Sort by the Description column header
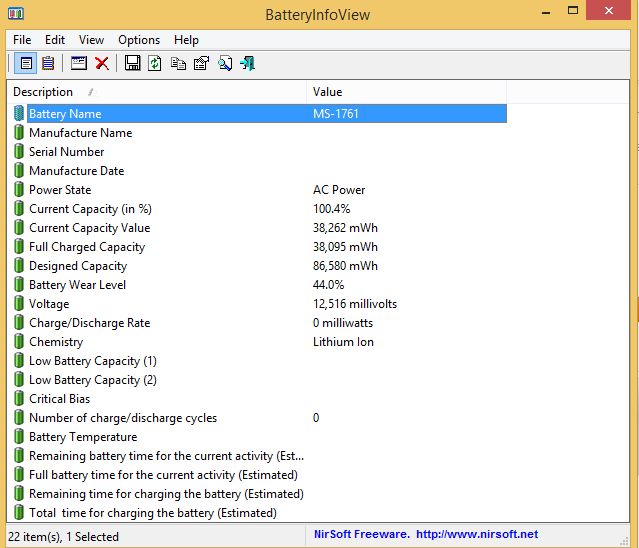The width and height of the screenshot is (639, 548). (x=43, y=92)
